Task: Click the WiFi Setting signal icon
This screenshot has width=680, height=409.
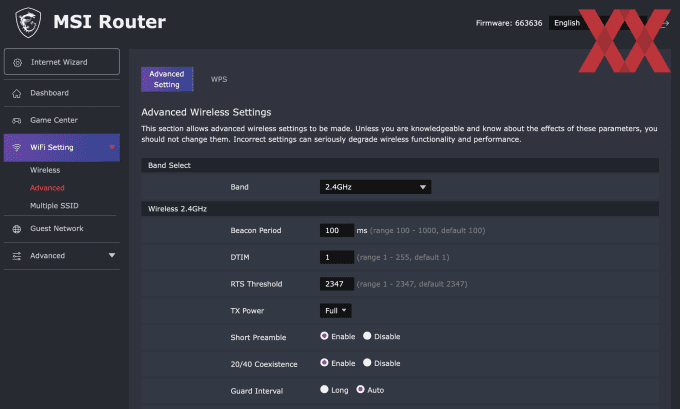Action: [x=16, y=147]
